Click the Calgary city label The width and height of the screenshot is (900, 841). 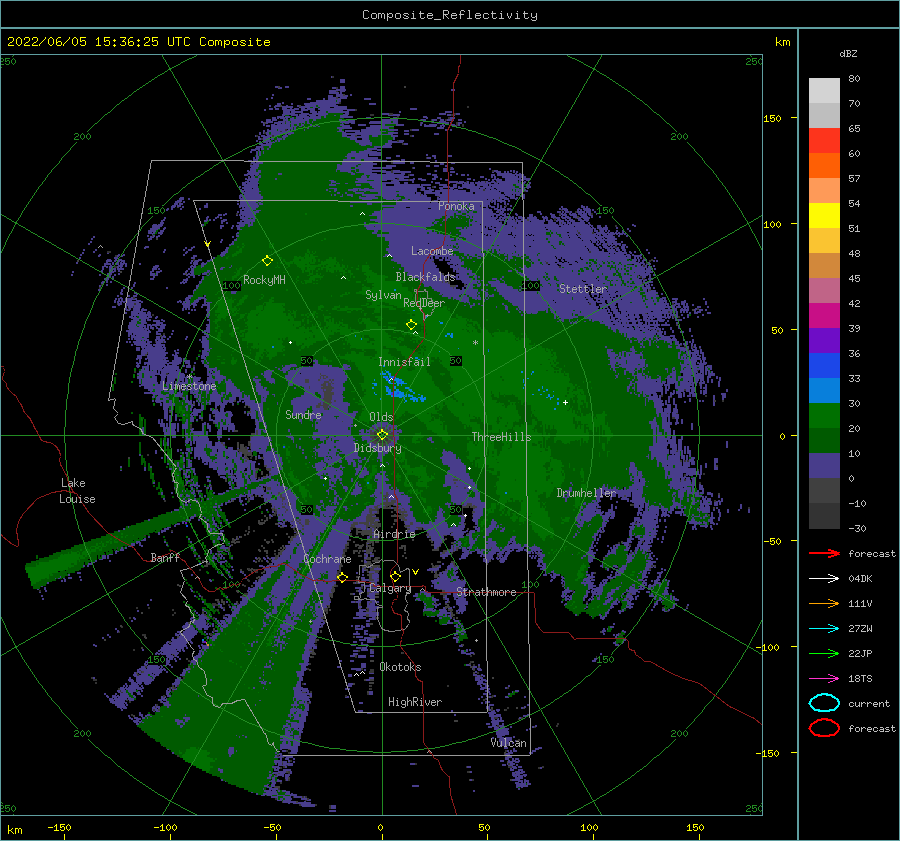coord(390,588)
